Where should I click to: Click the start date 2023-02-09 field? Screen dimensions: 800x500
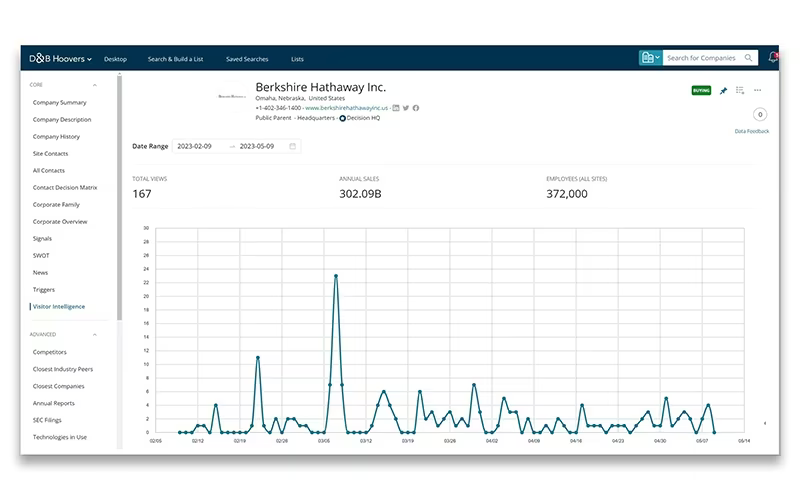194,146
